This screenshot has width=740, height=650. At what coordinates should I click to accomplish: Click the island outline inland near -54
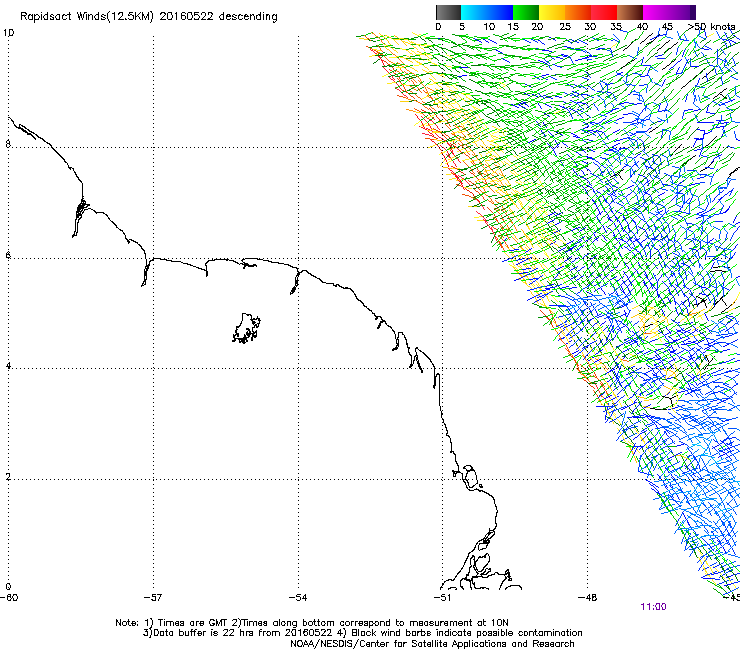pos(246,328)
